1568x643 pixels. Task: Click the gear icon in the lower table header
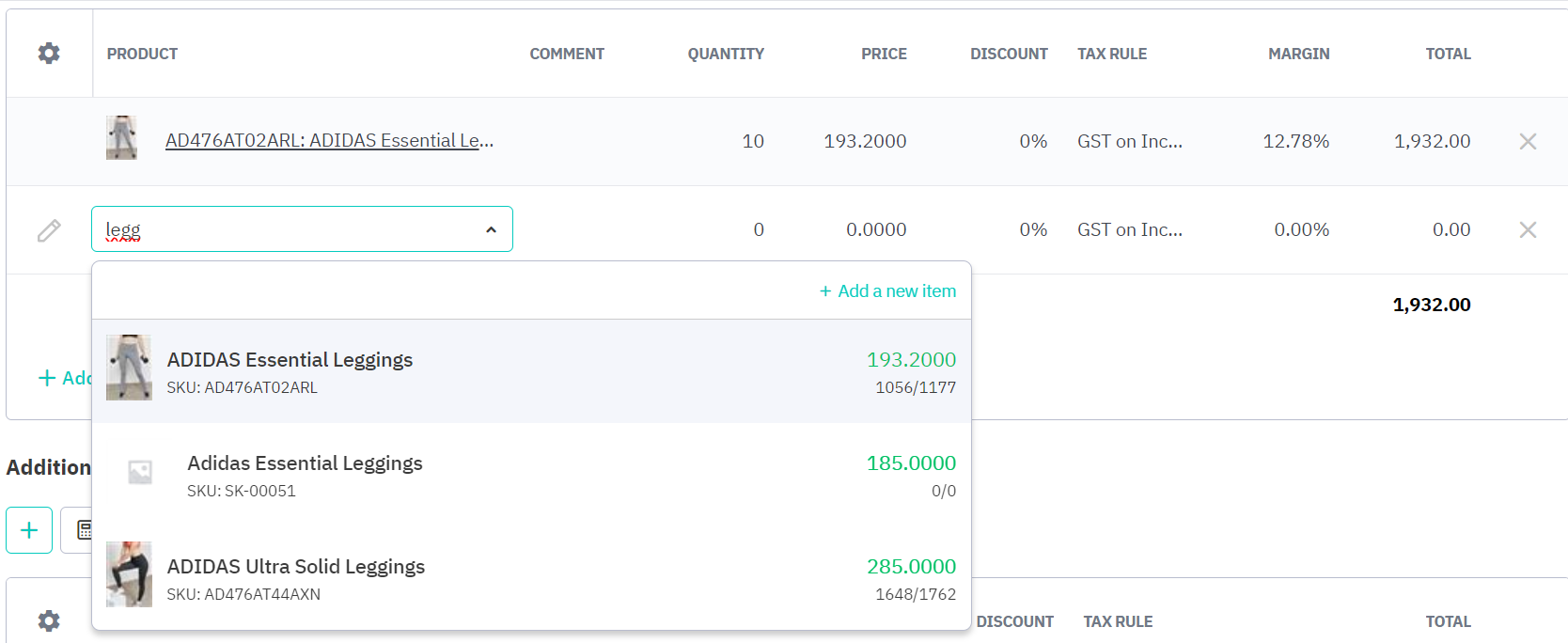[49, 620]
